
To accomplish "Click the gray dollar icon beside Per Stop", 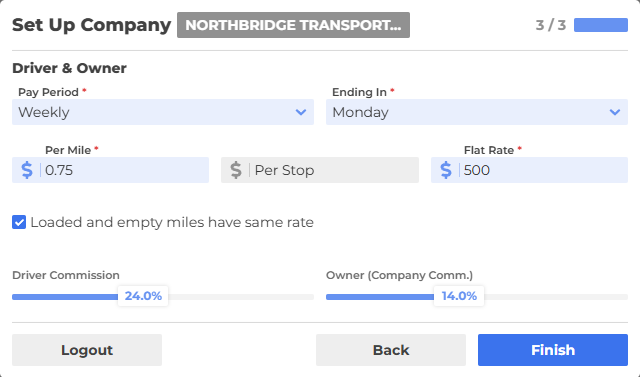I will (236, 170).
